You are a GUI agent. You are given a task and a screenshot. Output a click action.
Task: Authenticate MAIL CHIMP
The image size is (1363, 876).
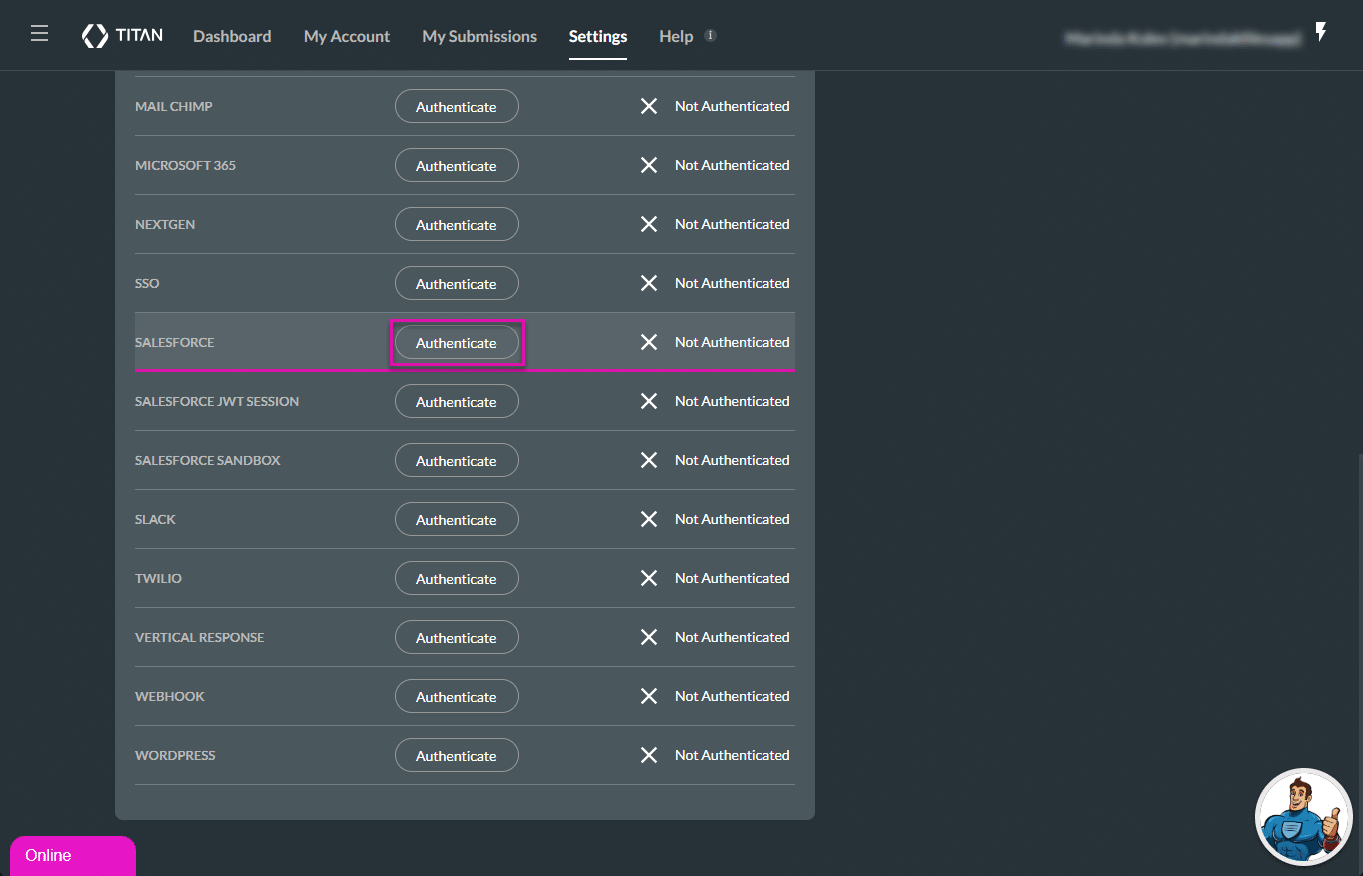click(456, 106)
